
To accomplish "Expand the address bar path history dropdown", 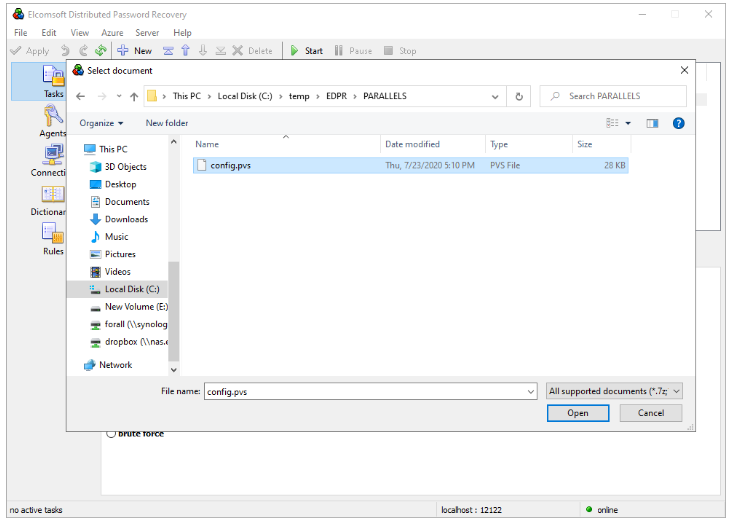I will click(x=495, y=96).
